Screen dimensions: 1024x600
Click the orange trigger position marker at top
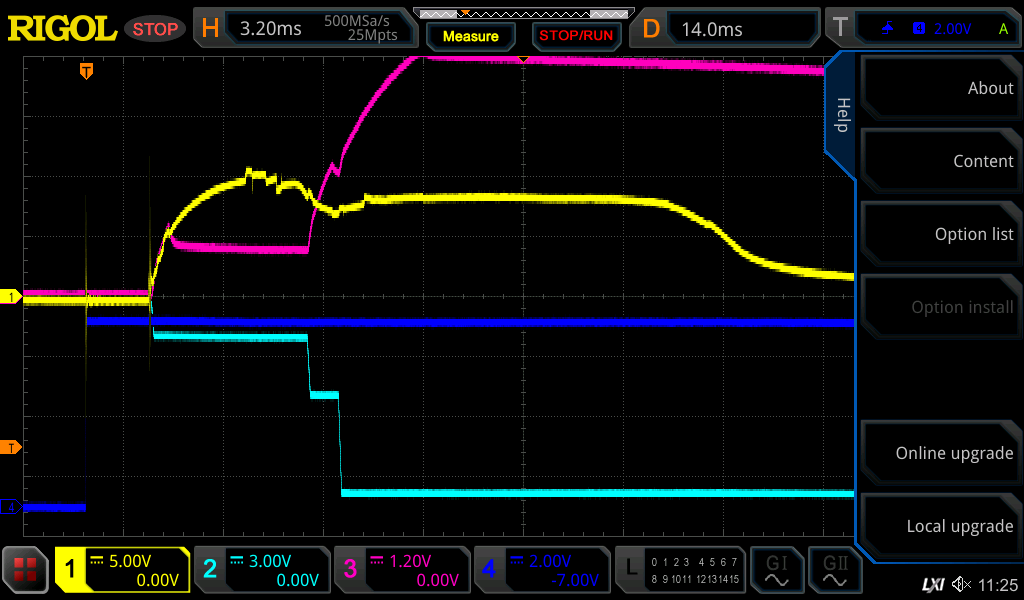click(x=87, y=71)
